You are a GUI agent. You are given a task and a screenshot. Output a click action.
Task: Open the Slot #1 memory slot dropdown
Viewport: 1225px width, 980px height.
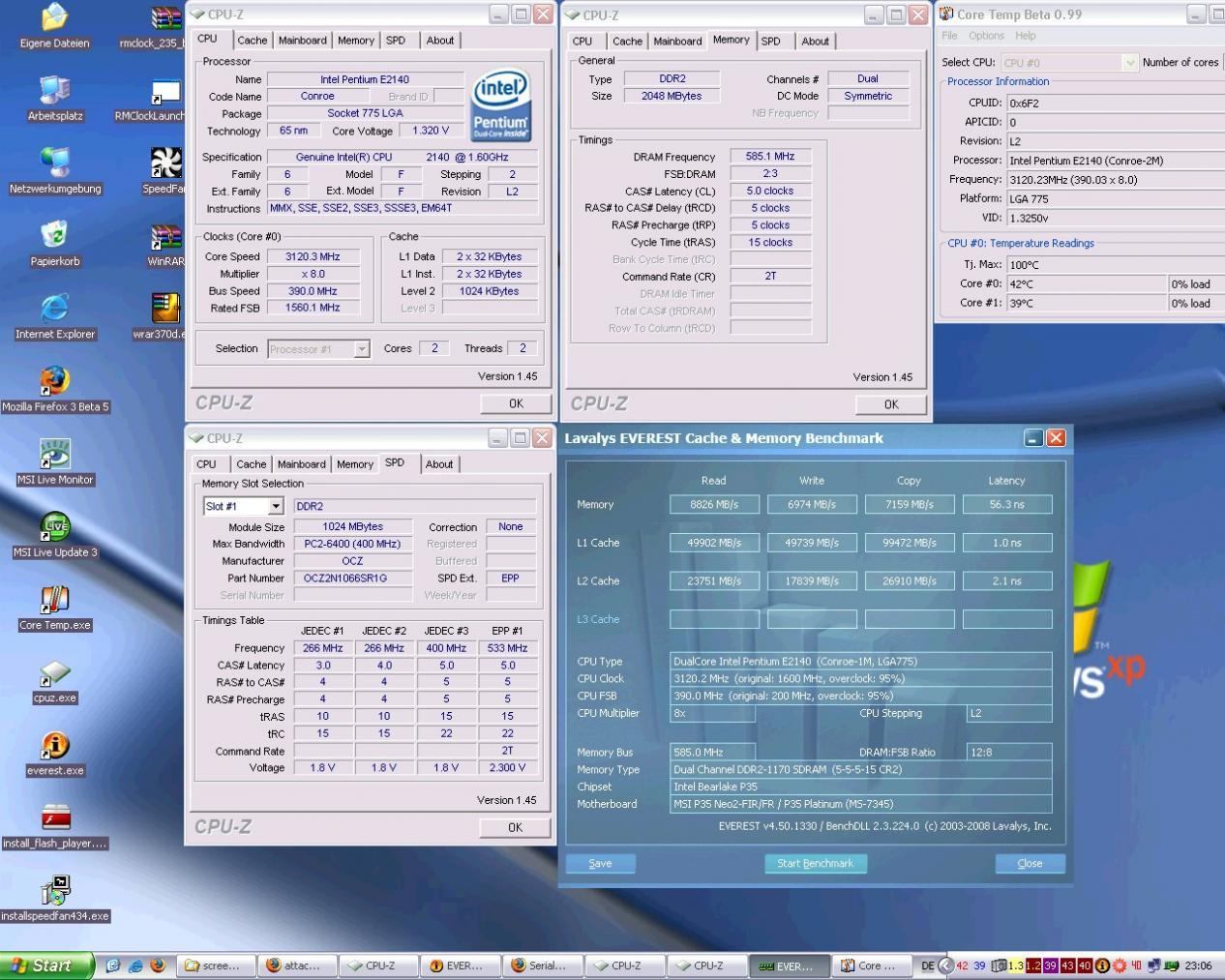[276, 506]
